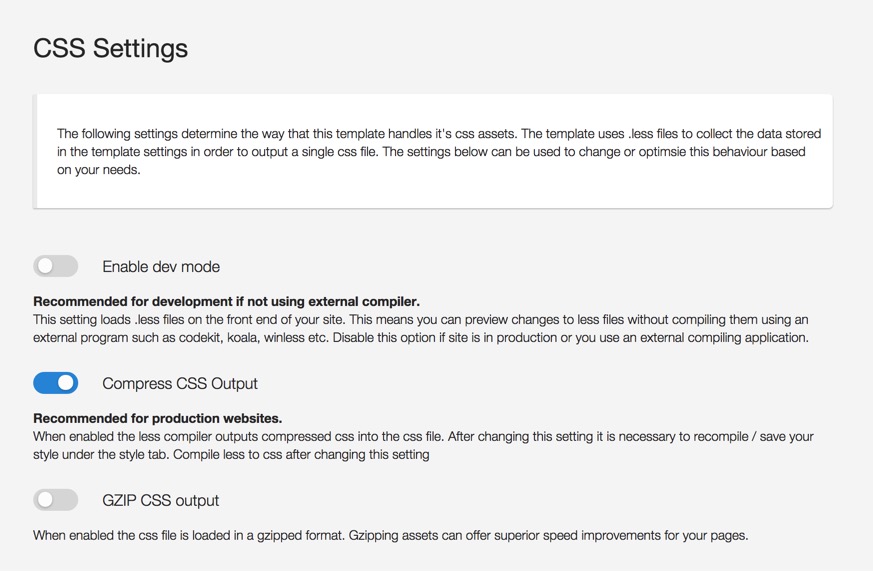Click 'Recommended for production websites.' bold heading

click(x=157, y=418)
